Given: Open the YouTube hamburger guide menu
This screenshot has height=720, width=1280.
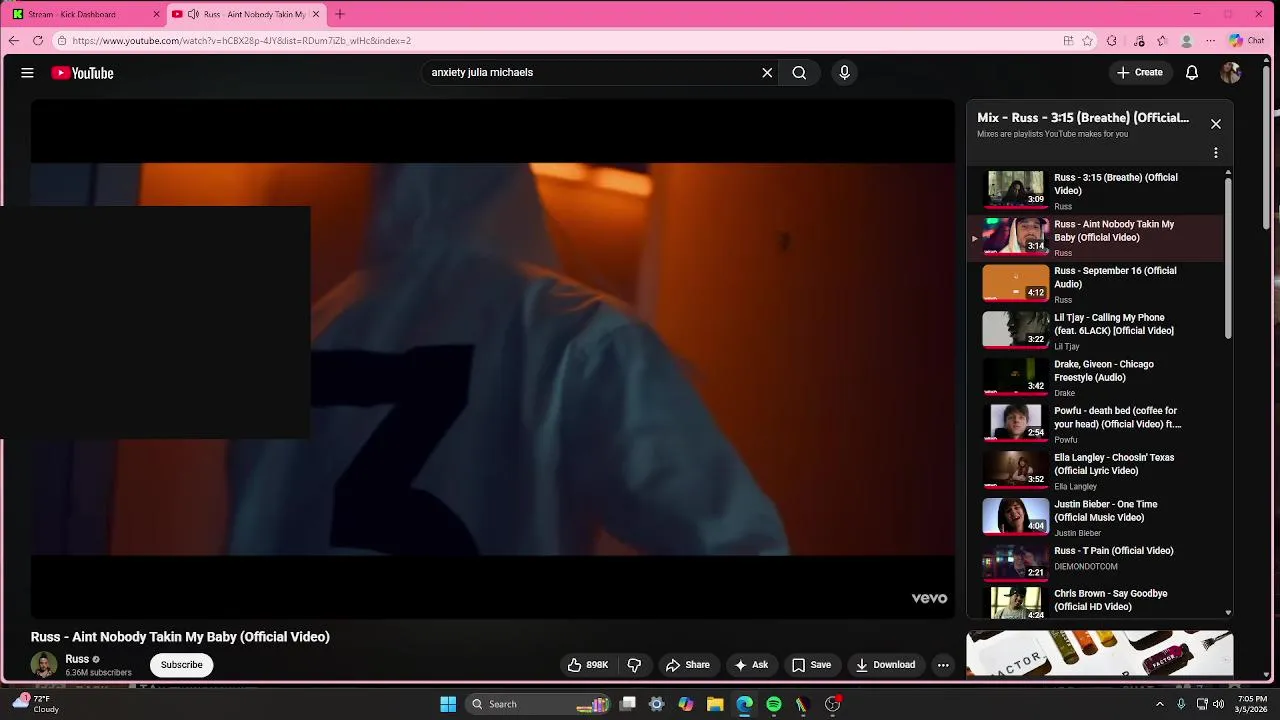Looking at the screenshot, I should pos(27,73).
